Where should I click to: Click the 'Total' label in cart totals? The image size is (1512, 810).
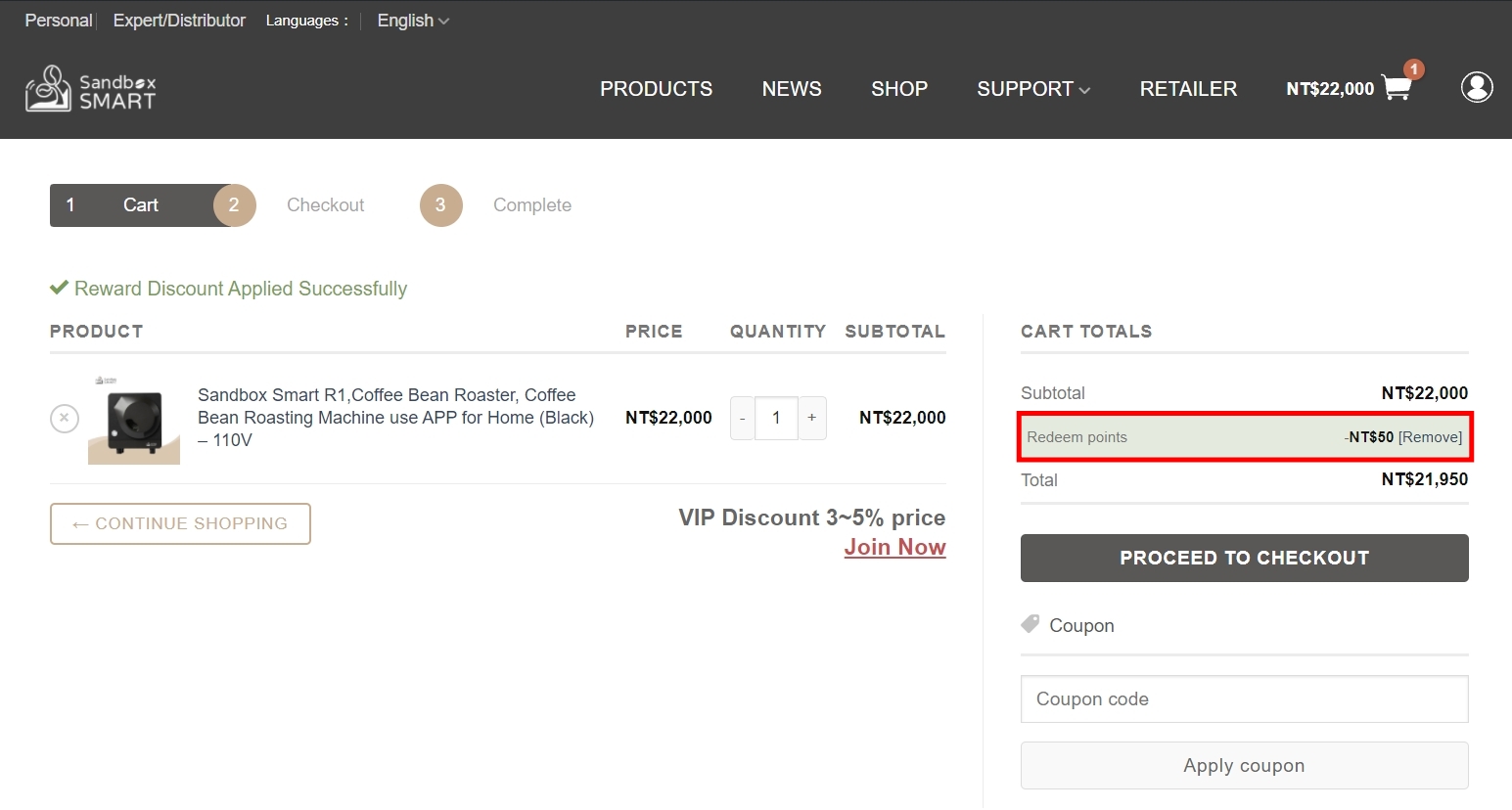(1039, 480)
